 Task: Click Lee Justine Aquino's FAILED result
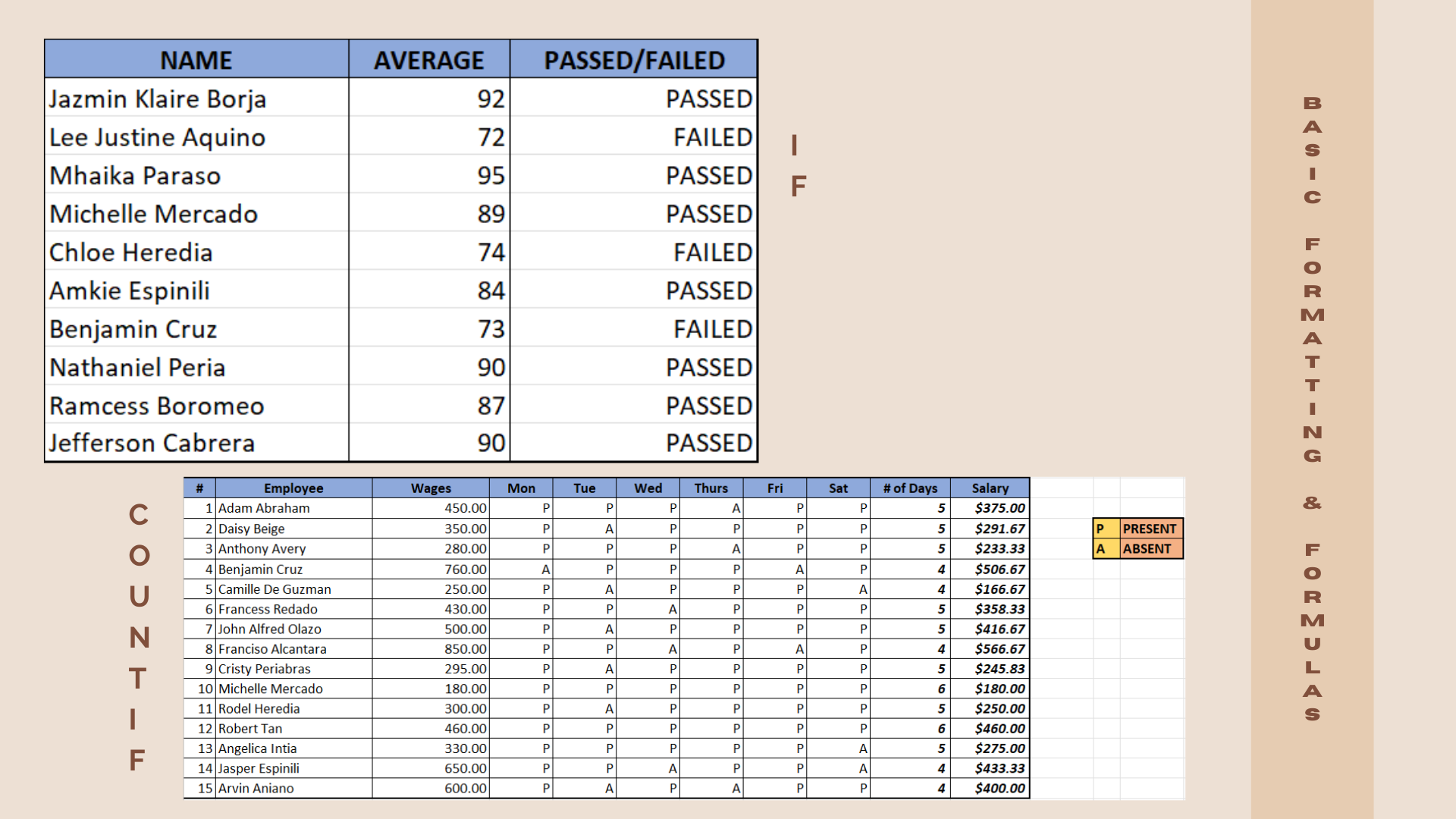[712, 137]
